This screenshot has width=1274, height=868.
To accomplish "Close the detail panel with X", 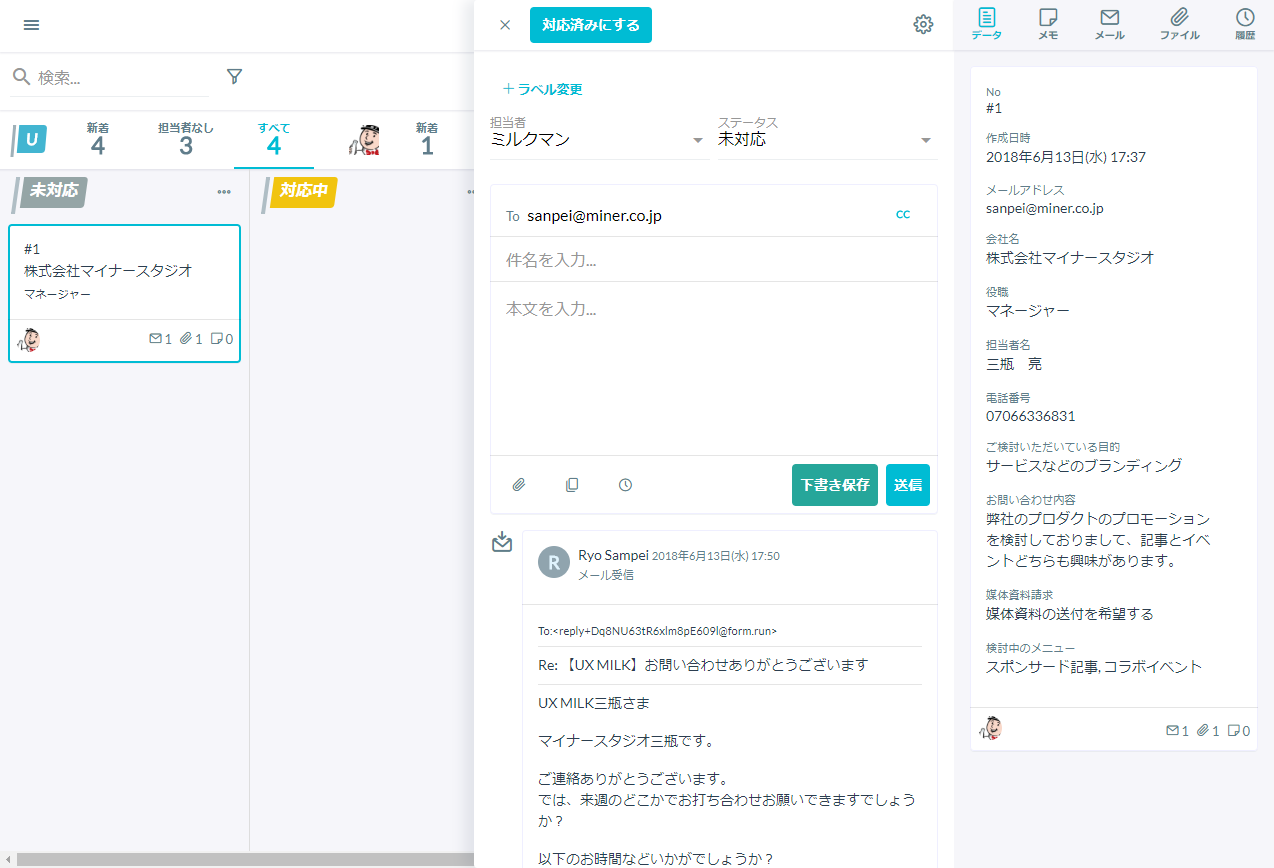I will 505,25.
